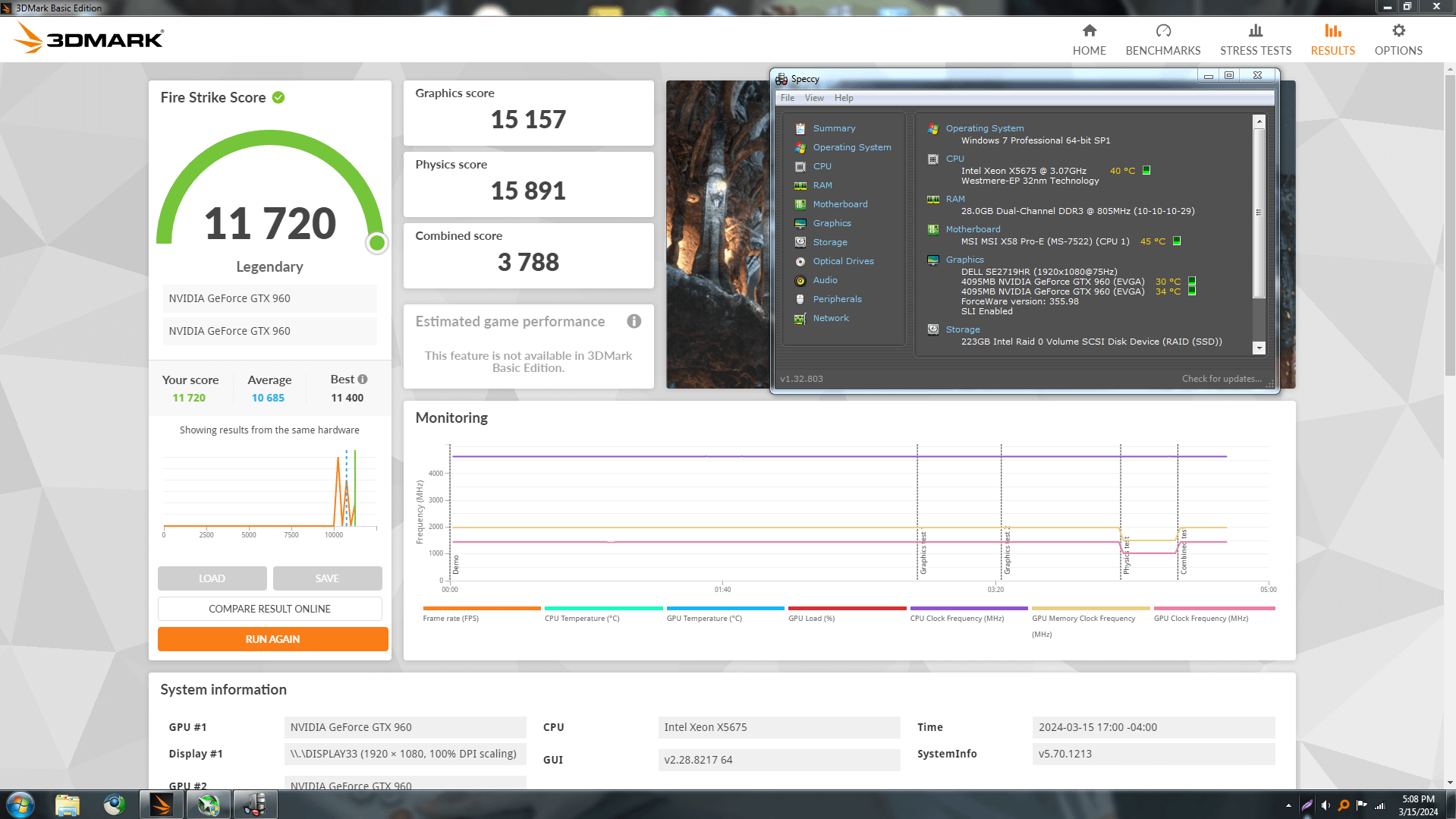Toggle the CPU Clock Frequency legend swatch
1456x819 pixels.
[x=969, y=608]
